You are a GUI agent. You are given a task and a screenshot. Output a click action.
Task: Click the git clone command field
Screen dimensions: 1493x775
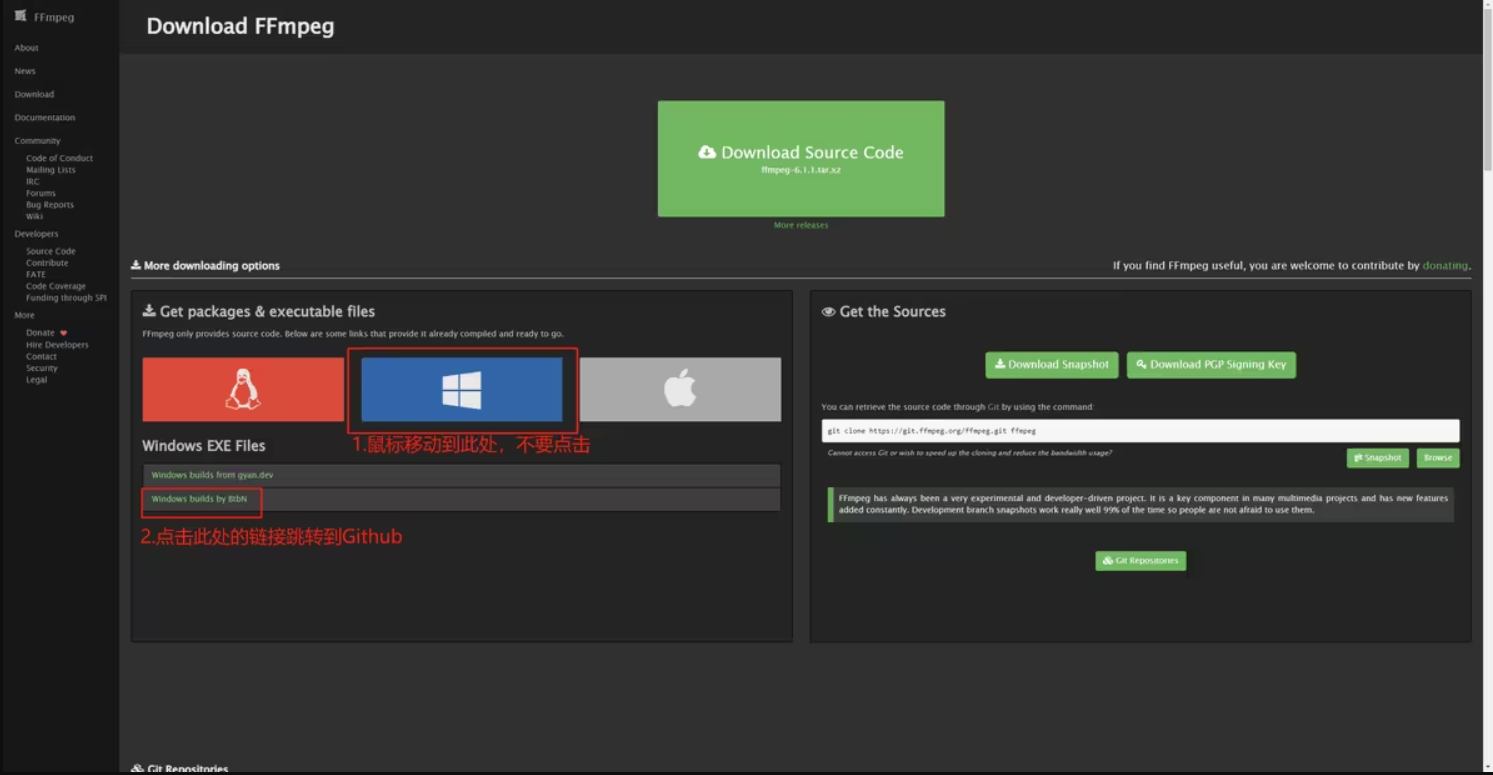point(1140,431)
